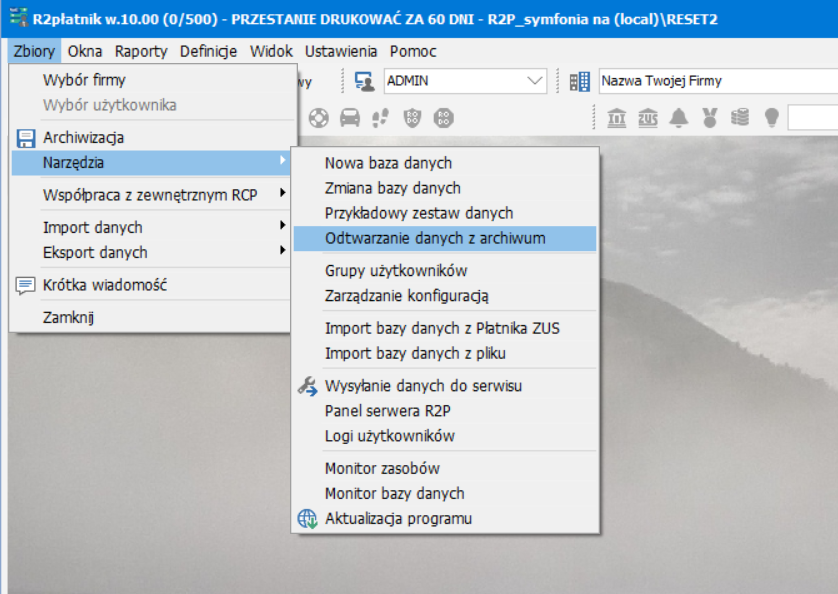Open the Ustawienia menu

[341, 51]
